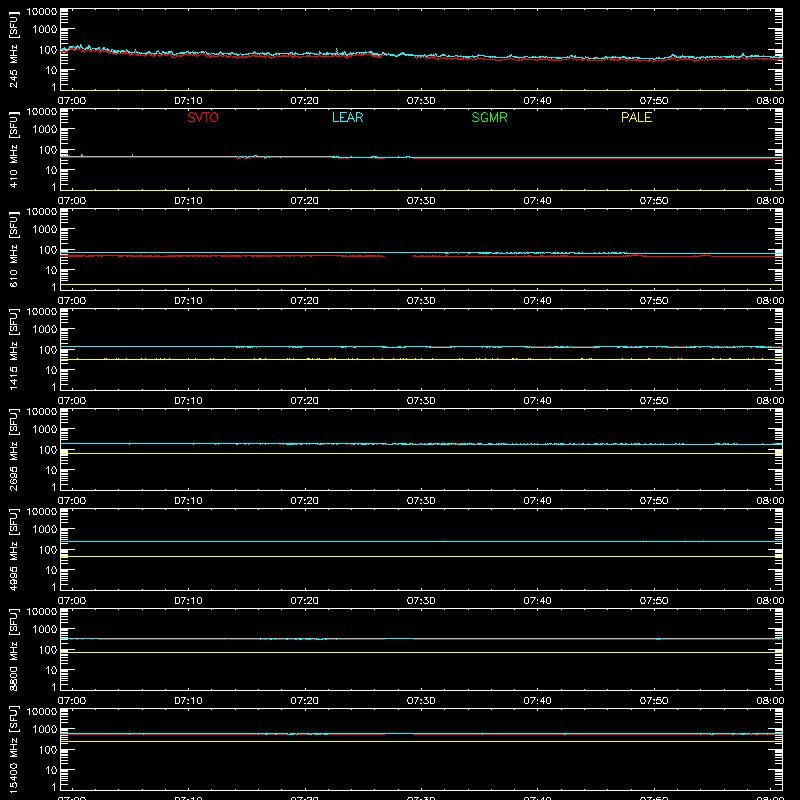Click the 100 y-tick of the 15400 MHz plot
This screenshot has height=800, width=800.
click(x=48, y=750)
